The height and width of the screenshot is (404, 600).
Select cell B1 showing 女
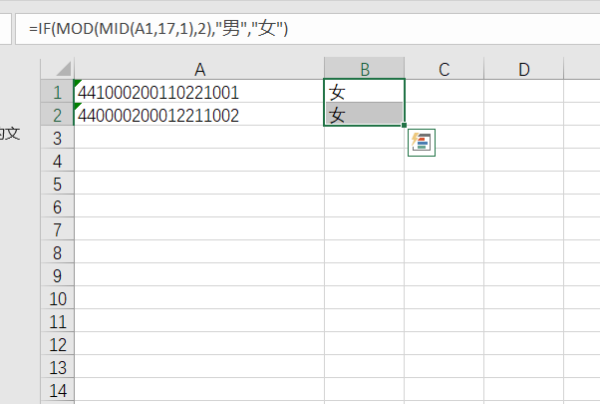point(364,91)
